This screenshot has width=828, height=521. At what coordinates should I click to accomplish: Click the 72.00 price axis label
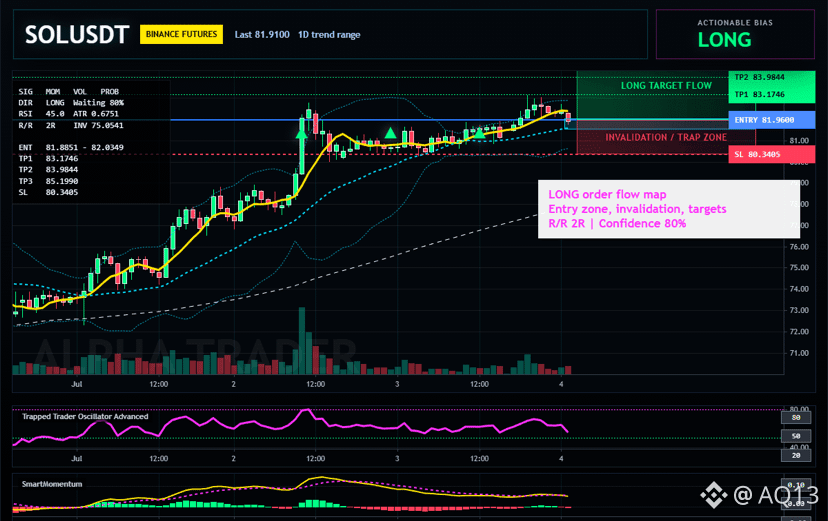pos(798,331)
